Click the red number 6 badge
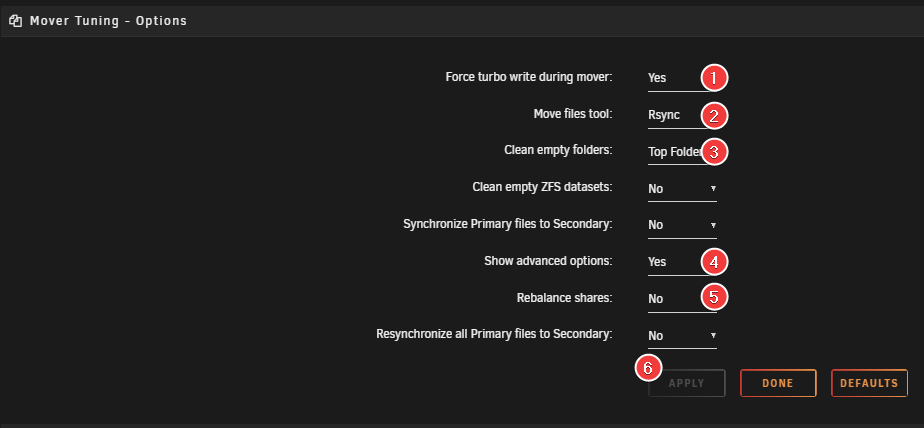The width and height of the screenshot is (924, 428). coord(648,367)
